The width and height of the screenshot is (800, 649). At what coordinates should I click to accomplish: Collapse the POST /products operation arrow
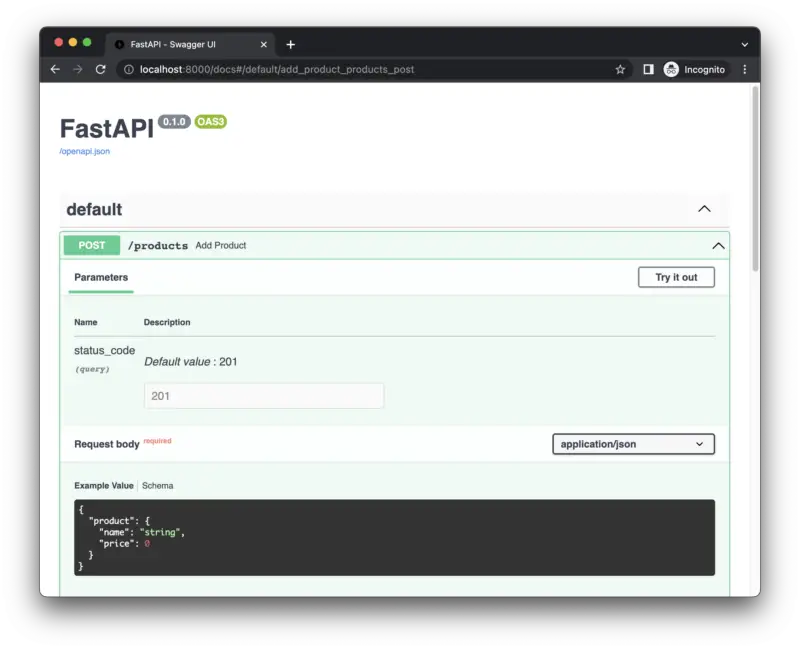click(718, 246)
